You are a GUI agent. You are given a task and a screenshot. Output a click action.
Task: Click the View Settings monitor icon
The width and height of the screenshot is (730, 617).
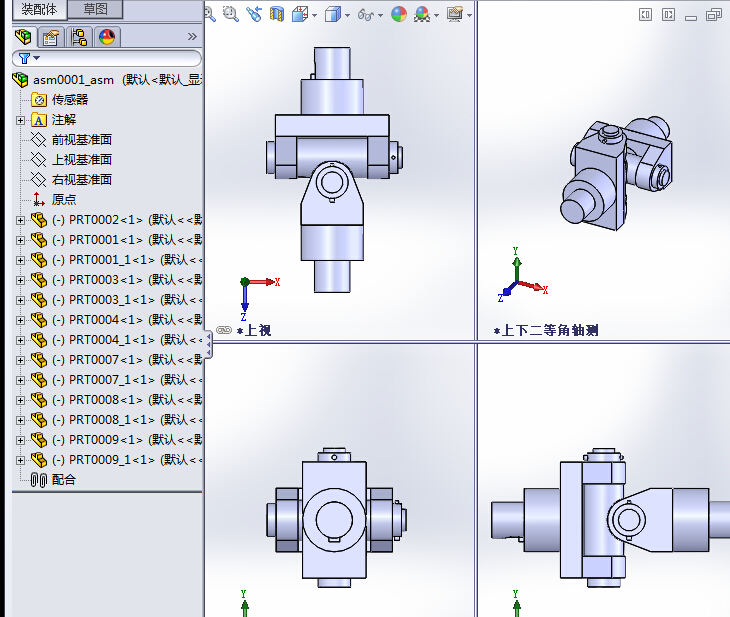455,14
